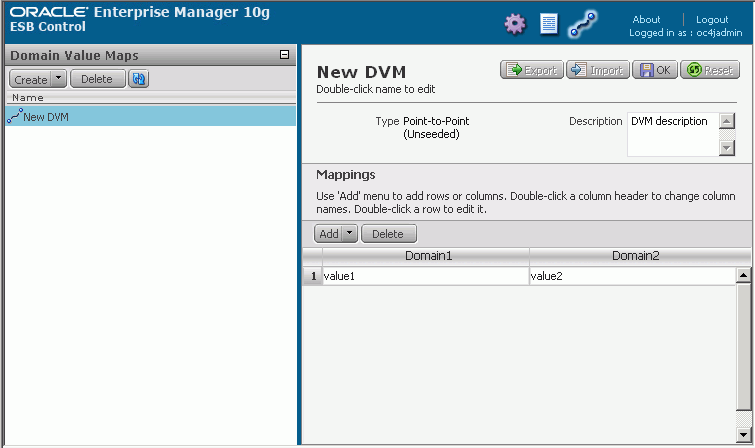755x448 pixels.
Task: Click the Domain1 column header
Action: point(426,256)
